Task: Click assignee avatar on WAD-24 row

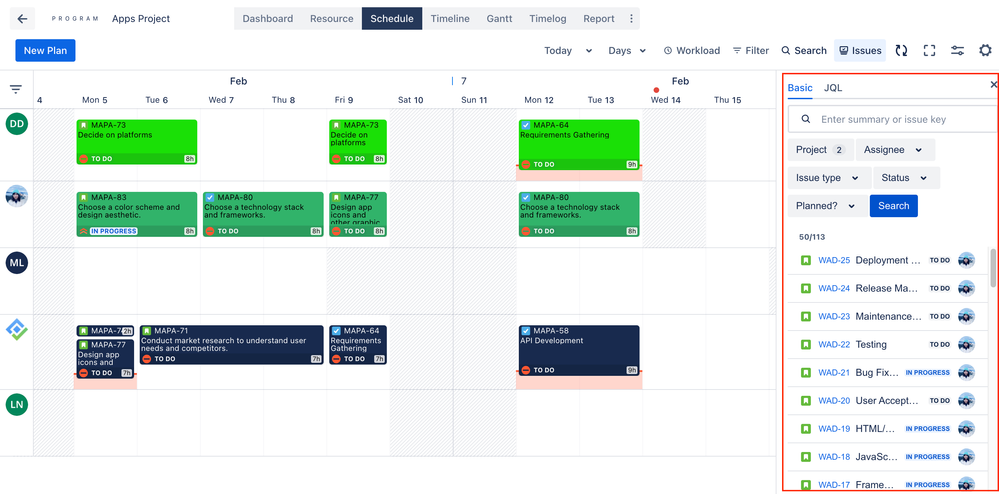Action: 967,288
